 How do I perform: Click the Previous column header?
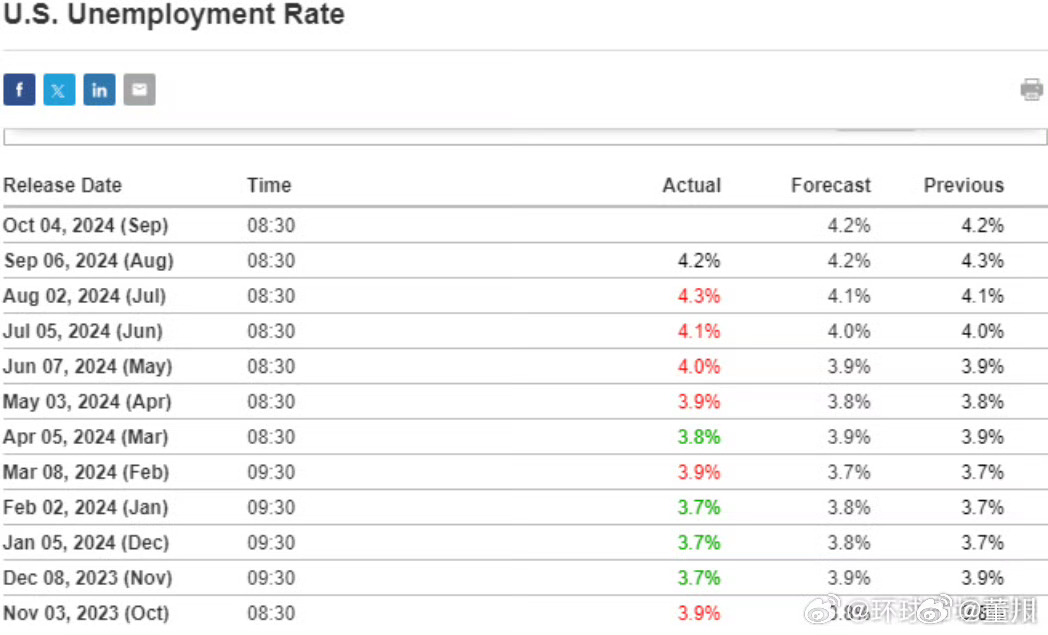tap(963, 185)
